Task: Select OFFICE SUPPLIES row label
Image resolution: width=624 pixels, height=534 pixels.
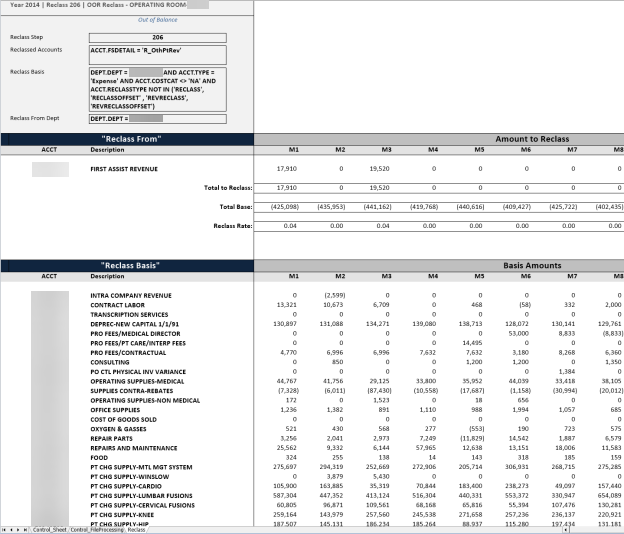Action: coord(115,410)
